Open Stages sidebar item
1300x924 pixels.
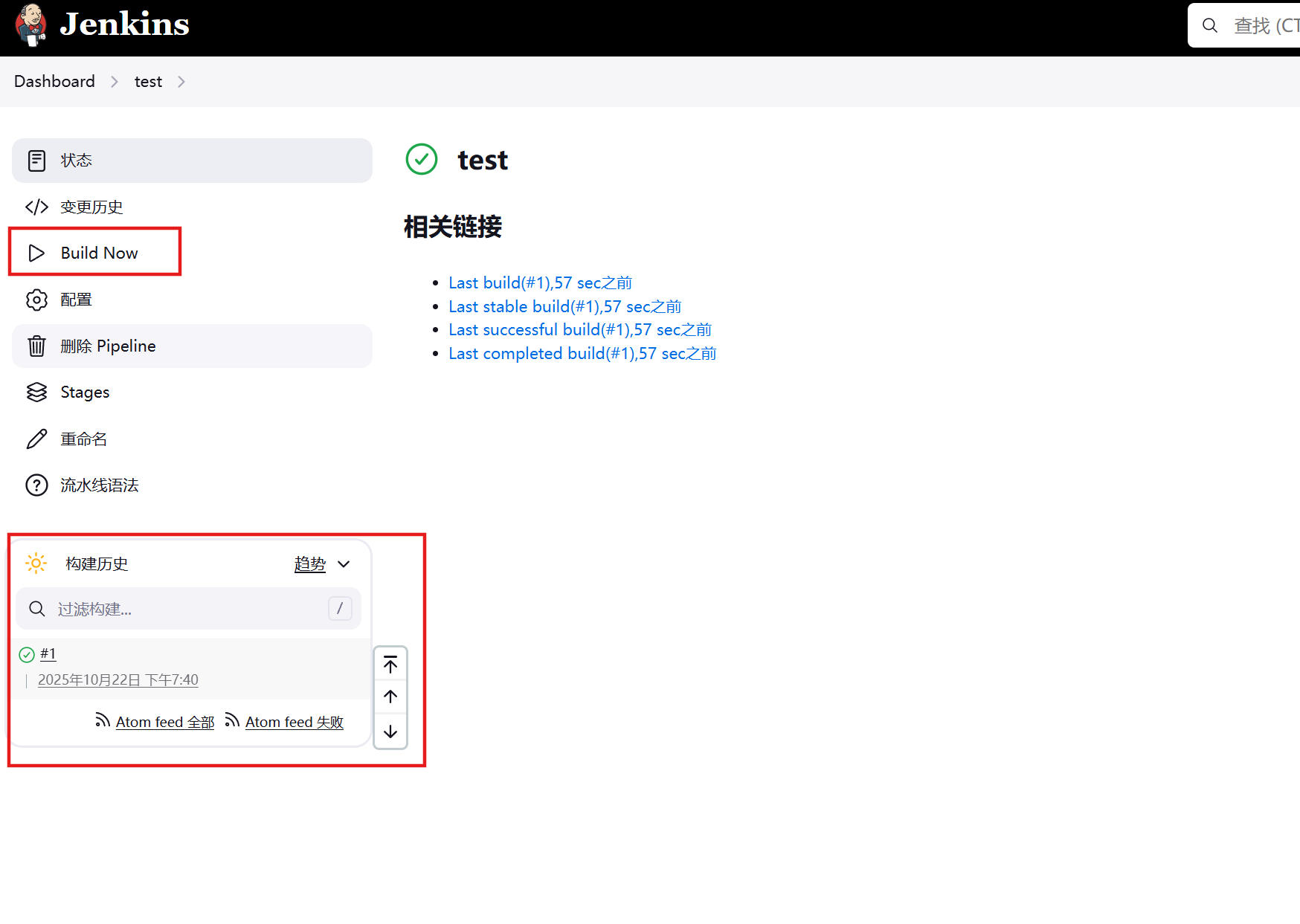click(85, 392)
